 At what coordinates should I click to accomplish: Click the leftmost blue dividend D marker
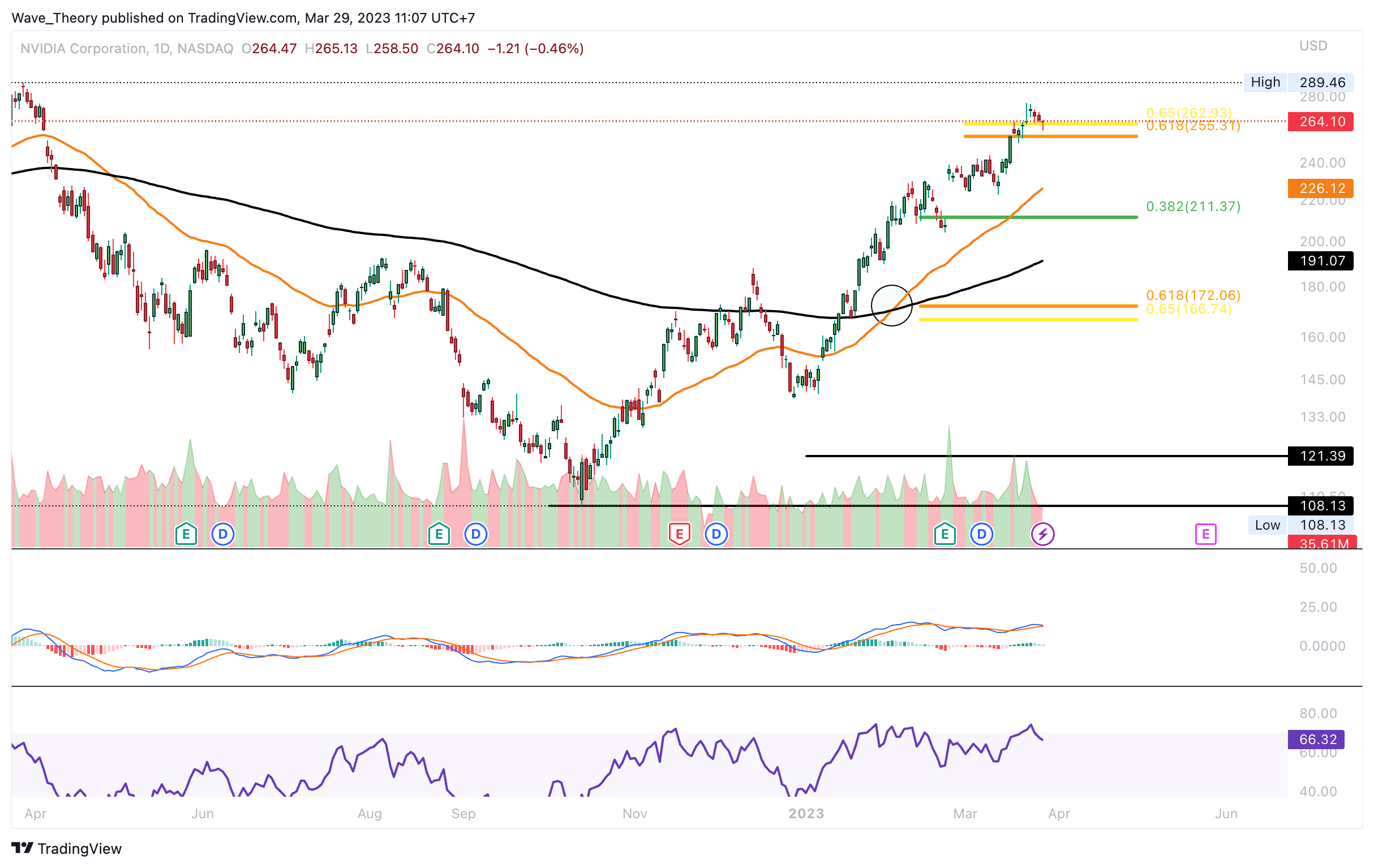point(222,534)
